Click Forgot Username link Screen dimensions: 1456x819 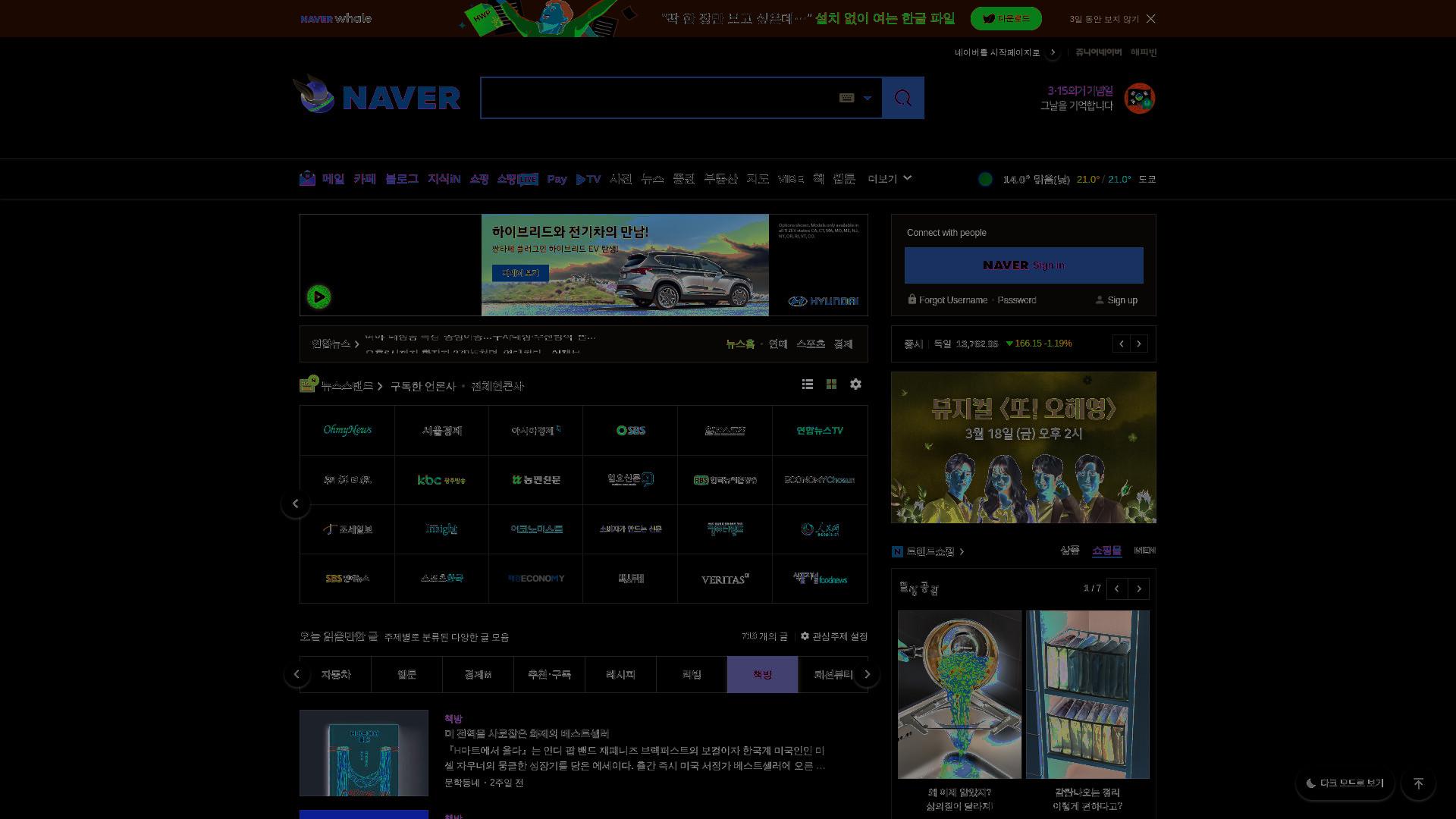pyautogui.click(x=953, y=300)
